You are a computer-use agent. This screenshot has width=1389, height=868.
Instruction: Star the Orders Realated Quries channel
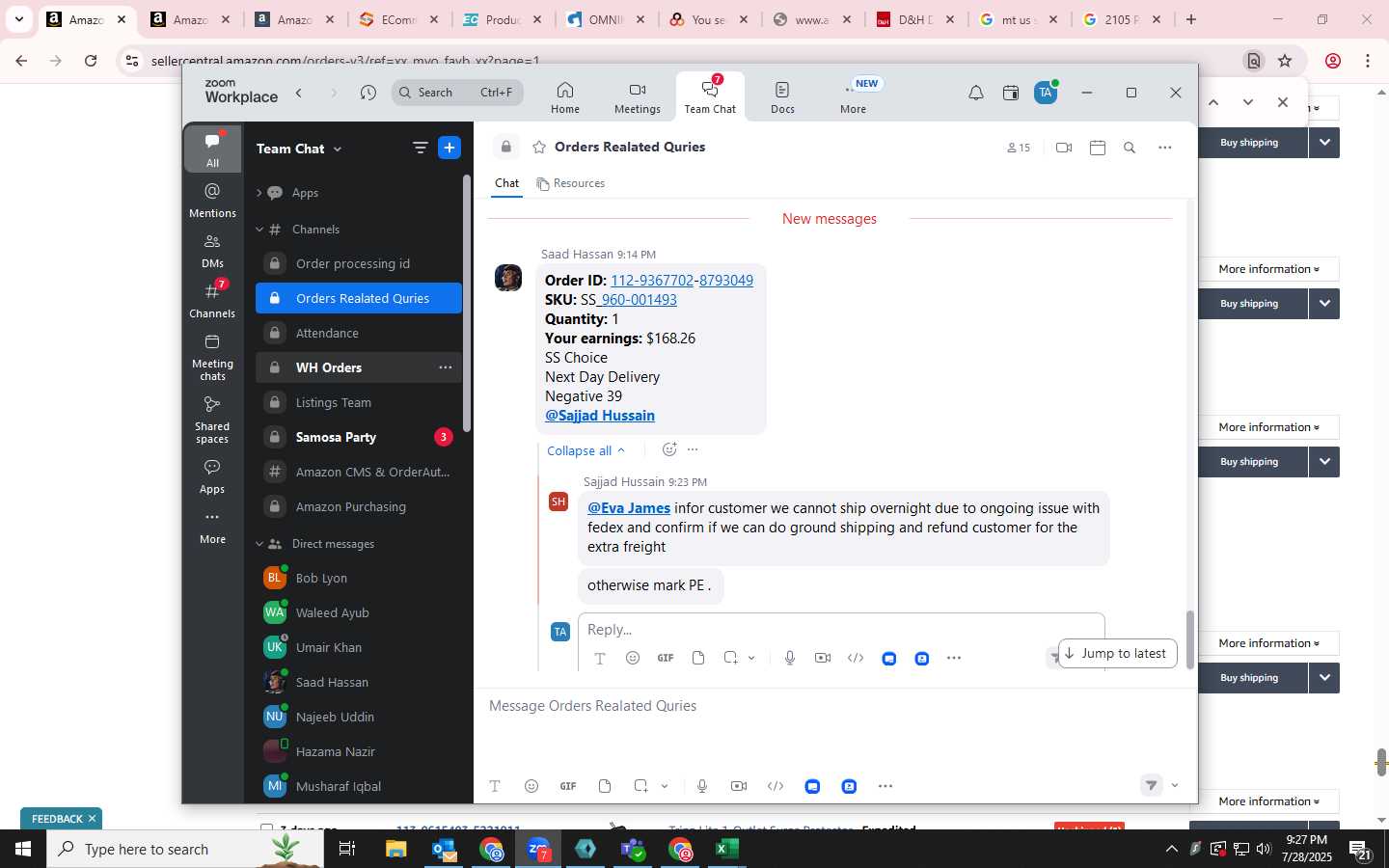(539, 148)
